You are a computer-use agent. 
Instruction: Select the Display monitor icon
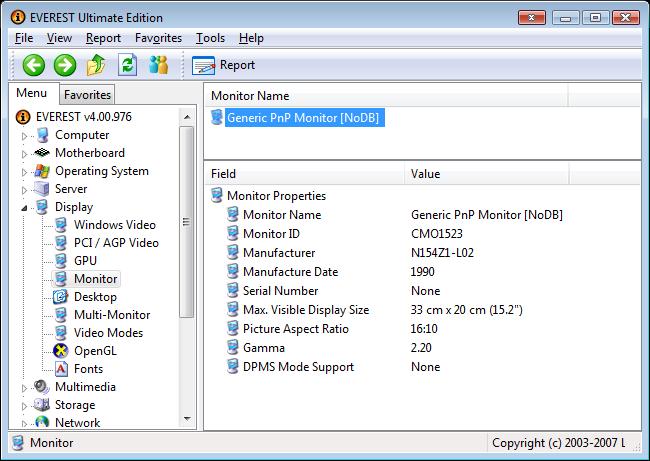pyautogui.click(x=42, y=207)
